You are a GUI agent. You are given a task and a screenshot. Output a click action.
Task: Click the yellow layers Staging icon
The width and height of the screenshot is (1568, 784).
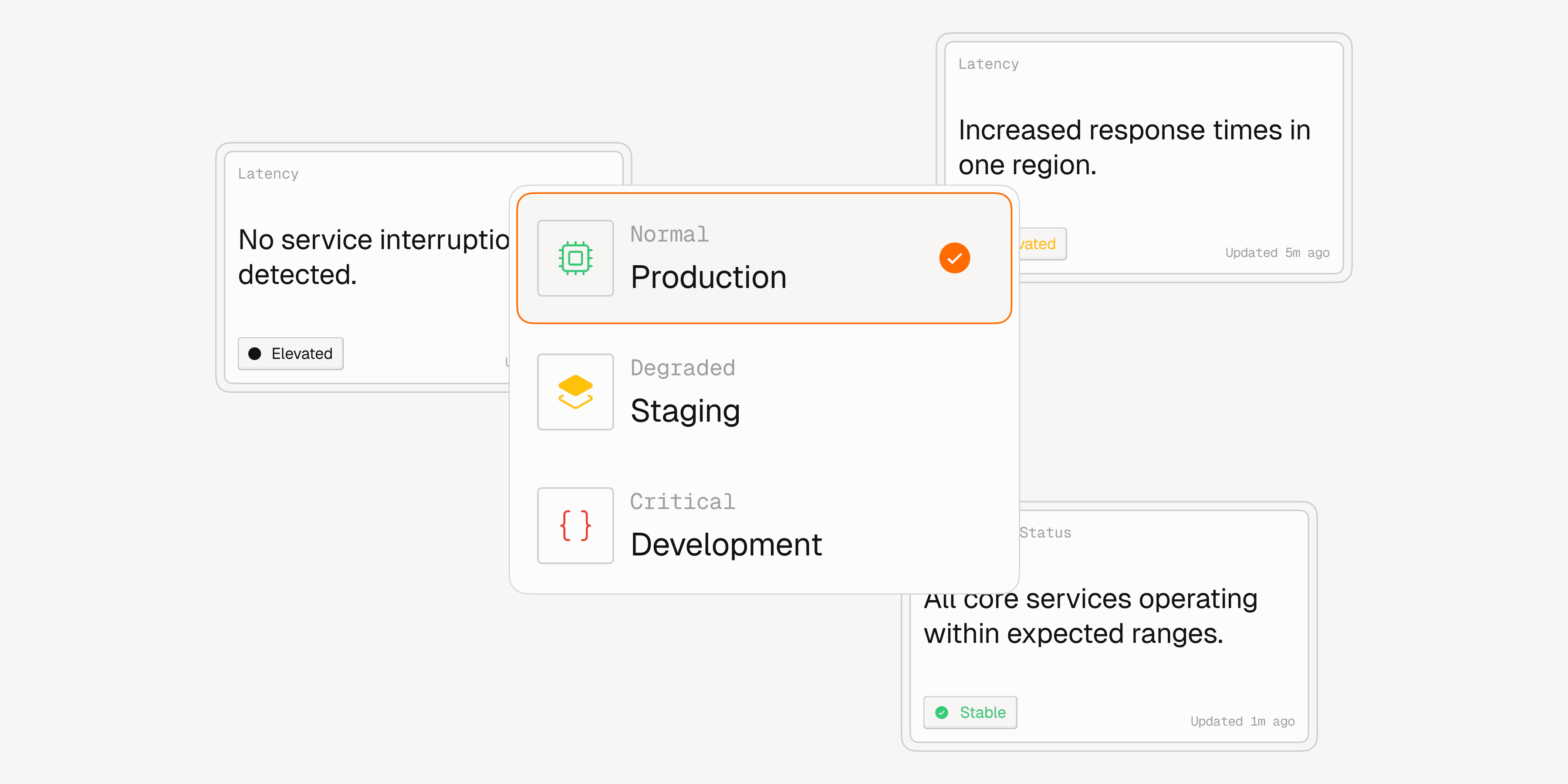(x=575, y=392)
